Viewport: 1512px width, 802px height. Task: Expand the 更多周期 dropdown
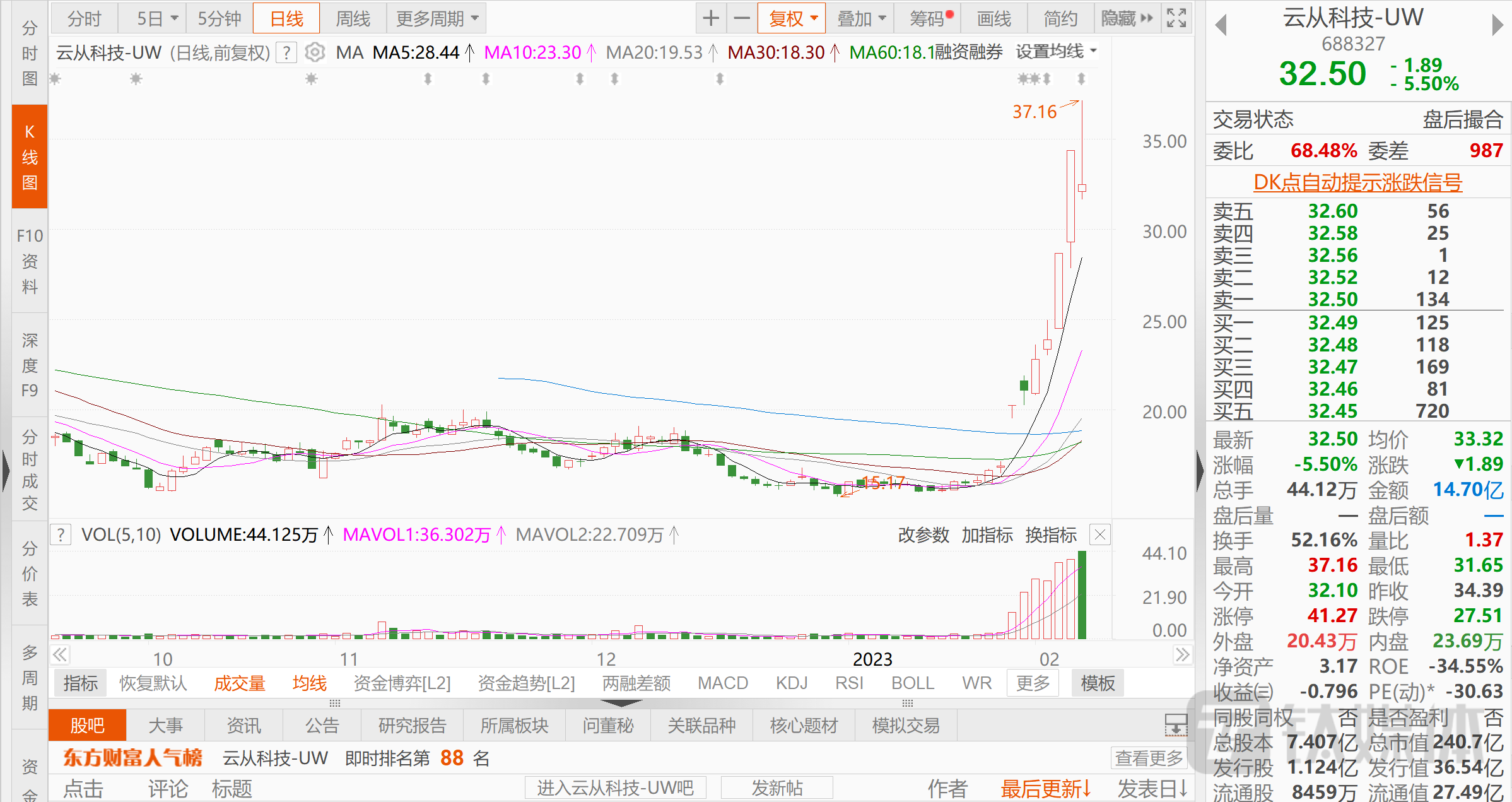pyautogui.click(x=437, y=18)
